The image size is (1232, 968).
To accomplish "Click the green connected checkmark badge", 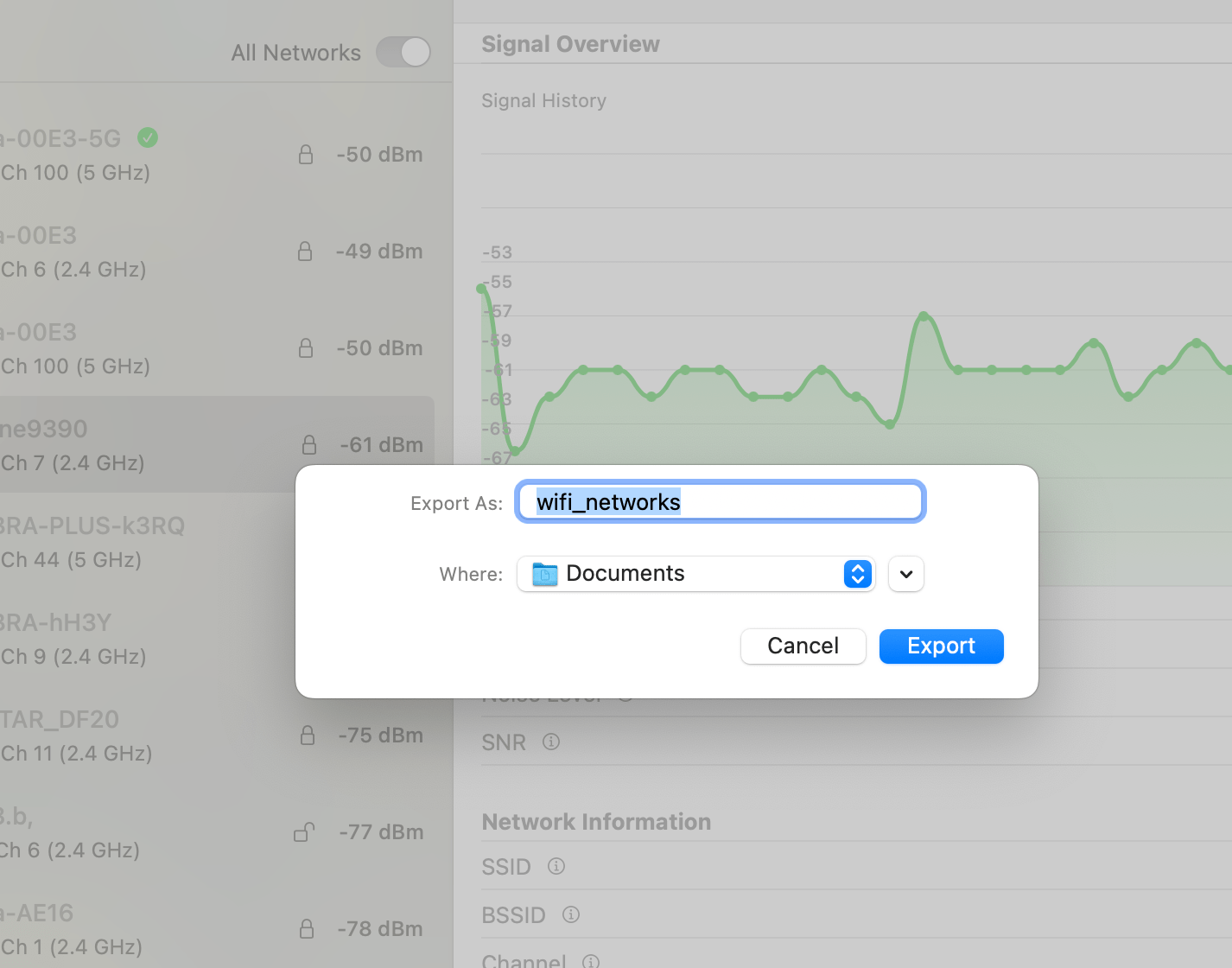I will [148, 137].
